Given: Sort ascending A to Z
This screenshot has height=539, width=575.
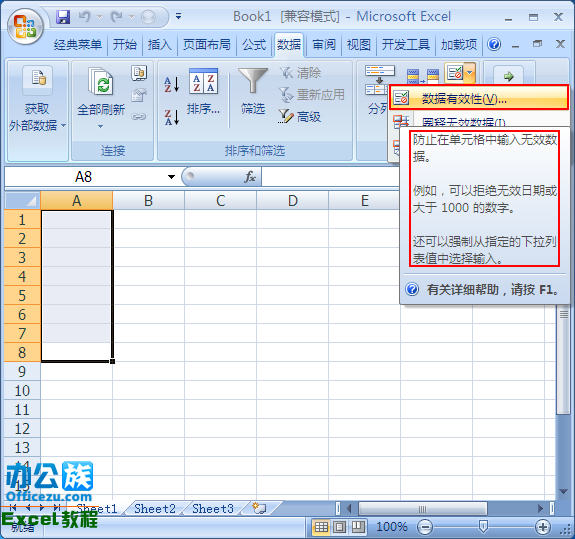Looking at the screenshot, I should (172, 84).
